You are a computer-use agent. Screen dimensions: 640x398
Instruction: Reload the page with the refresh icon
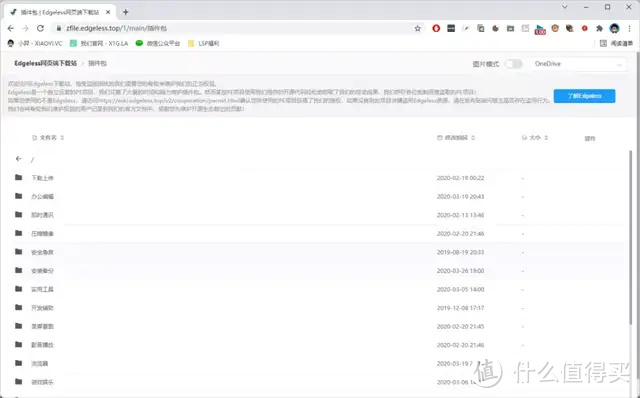[40, 28]
